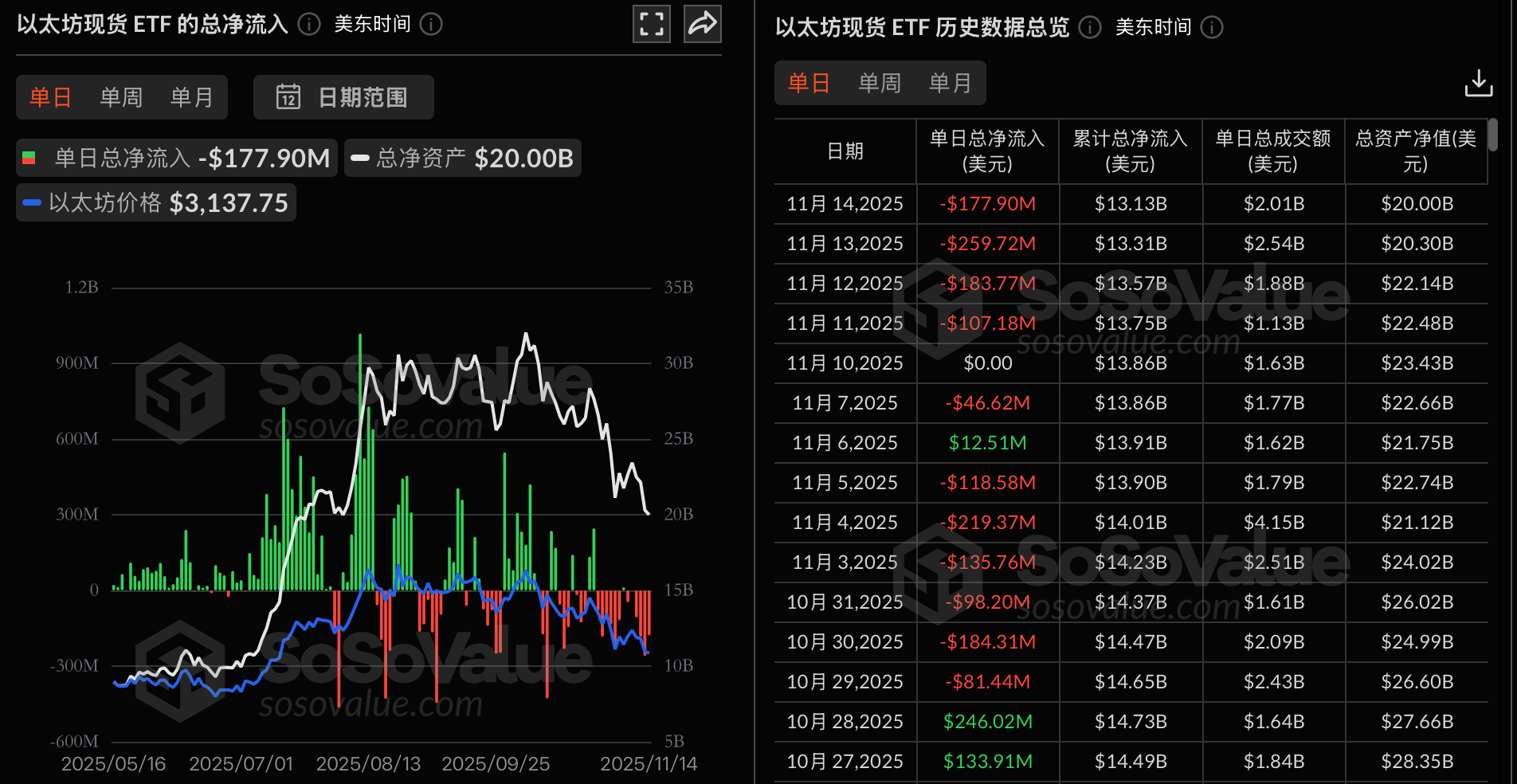Image resolution: width=1517 pixels, height=784 pixels.
Task: Click the calendar icon in 日期范围
Action: coord(288,97)
